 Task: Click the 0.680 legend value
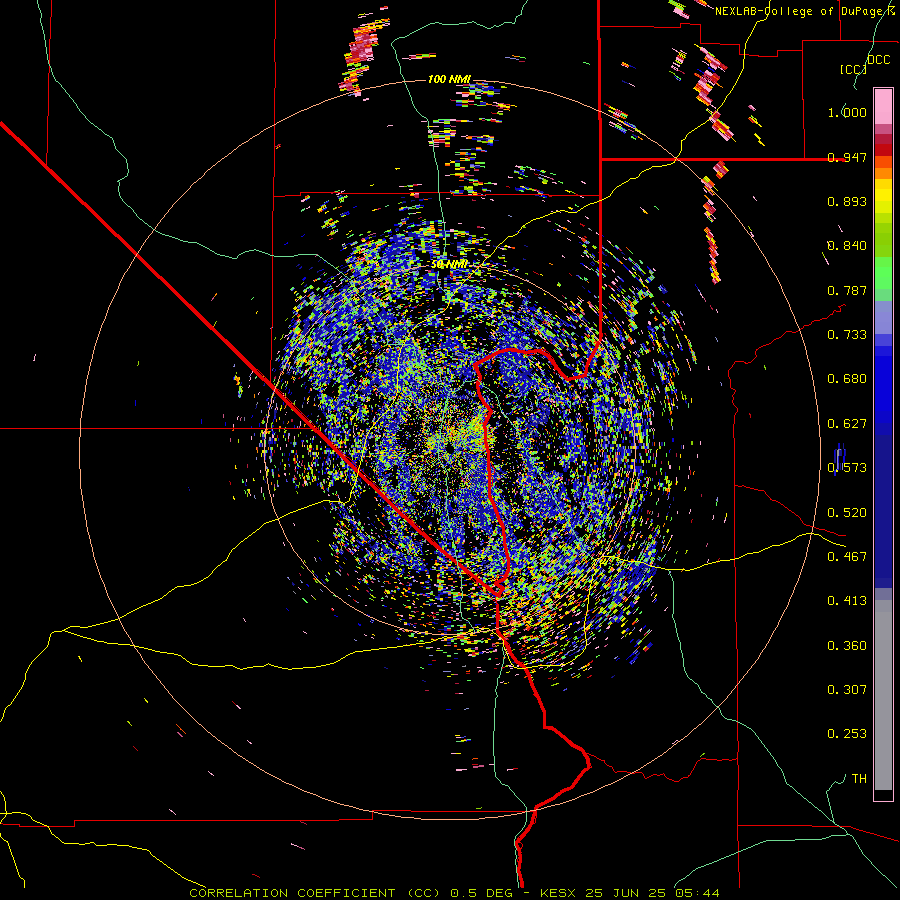click(847, 379)
